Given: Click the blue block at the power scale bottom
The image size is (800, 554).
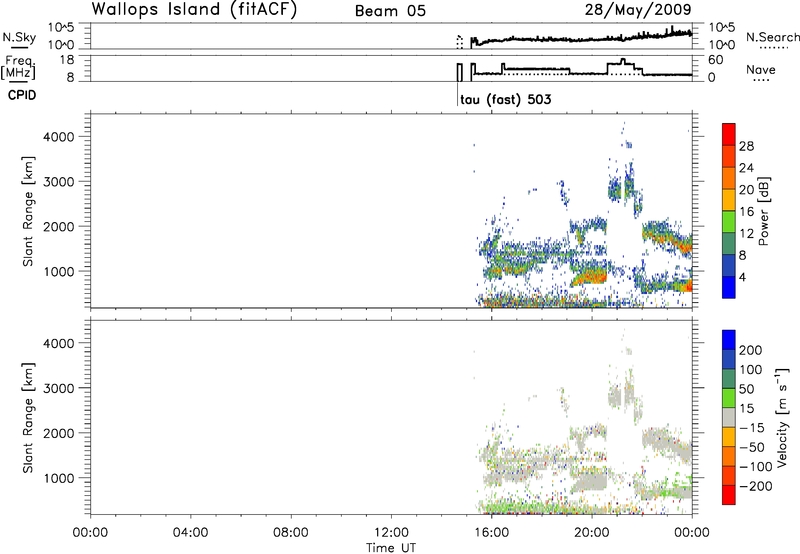Looking at the screenshot, I should pos(729,287).
